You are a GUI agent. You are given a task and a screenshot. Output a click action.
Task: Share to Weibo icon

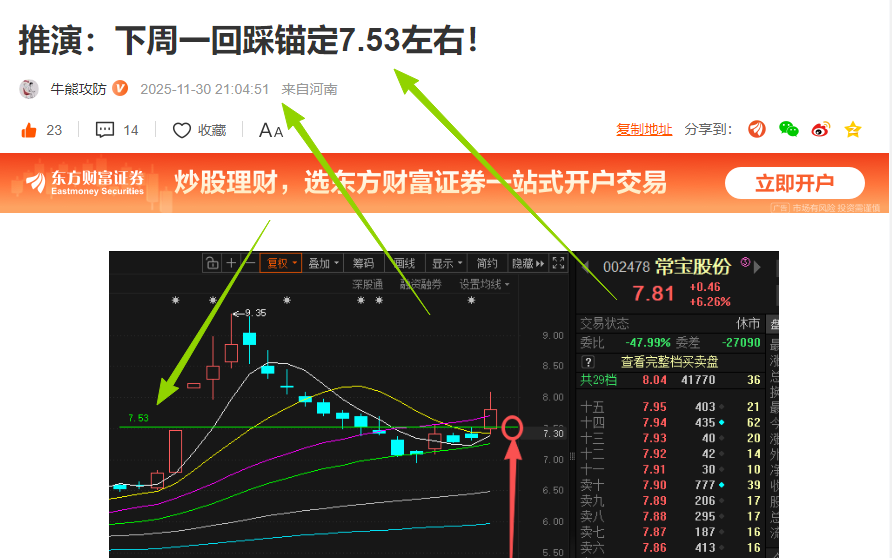tap(820, 130)
